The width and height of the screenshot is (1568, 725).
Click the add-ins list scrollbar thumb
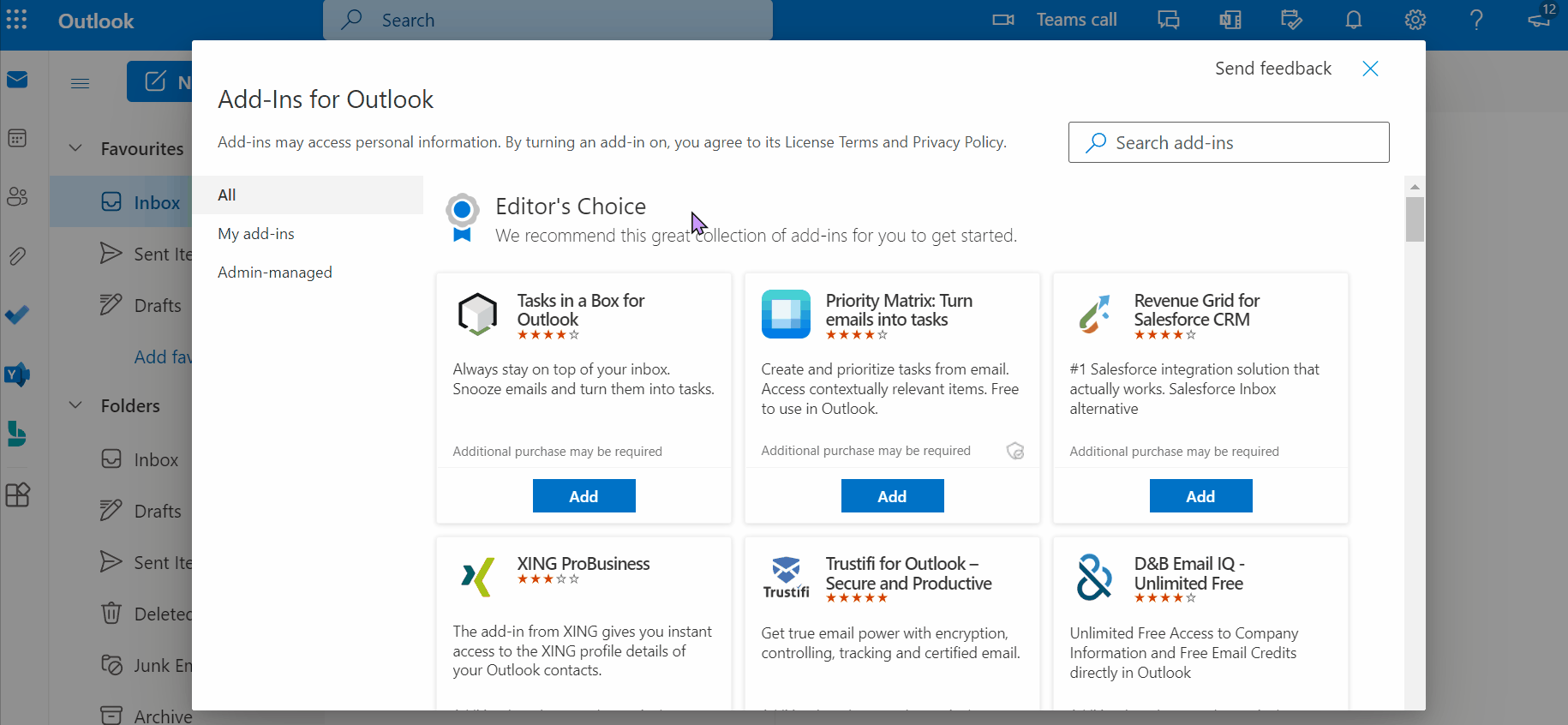[1415, 219]
